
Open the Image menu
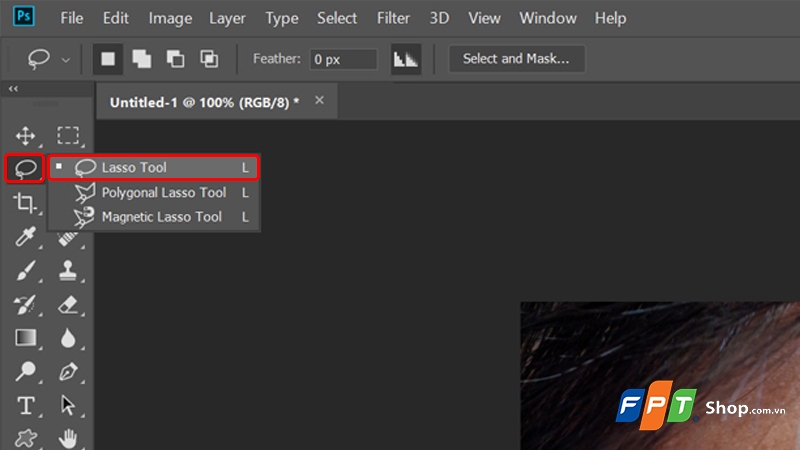tap(170, 18)
